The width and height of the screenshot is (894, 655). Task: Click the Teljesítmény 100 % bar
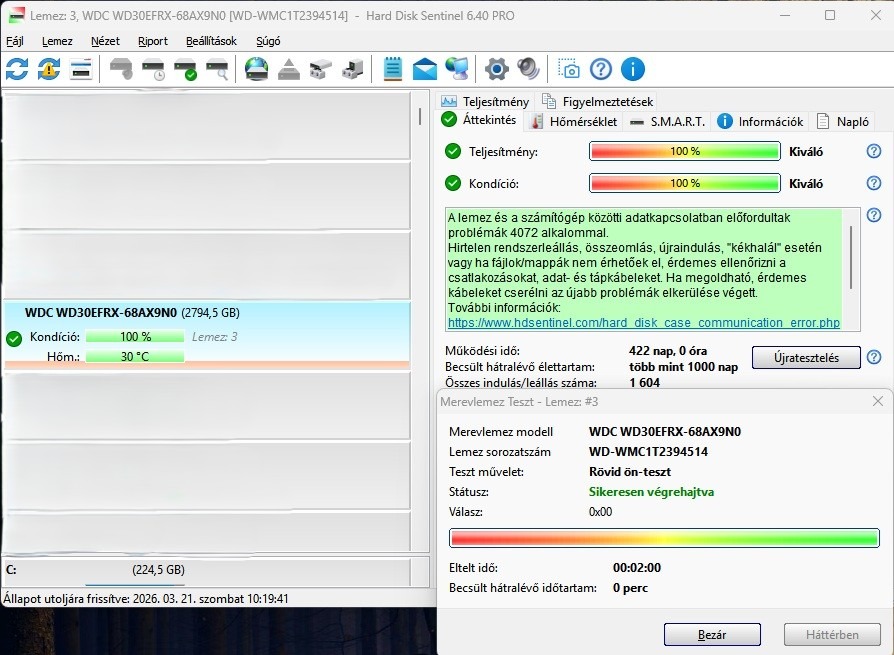[685, 151]
